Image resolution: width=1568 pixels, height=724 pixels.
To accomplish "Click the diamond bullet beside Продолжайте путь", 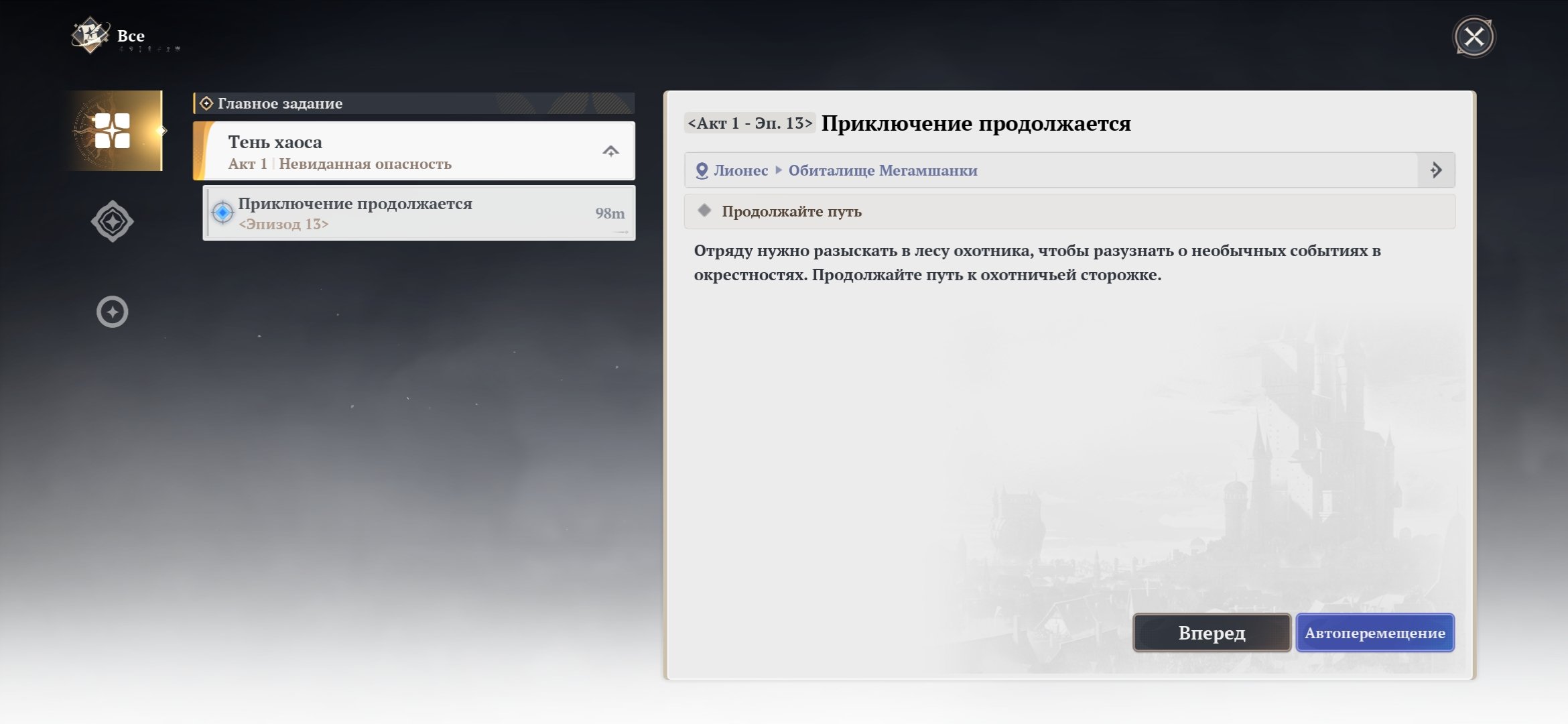I will pos(704,210).
